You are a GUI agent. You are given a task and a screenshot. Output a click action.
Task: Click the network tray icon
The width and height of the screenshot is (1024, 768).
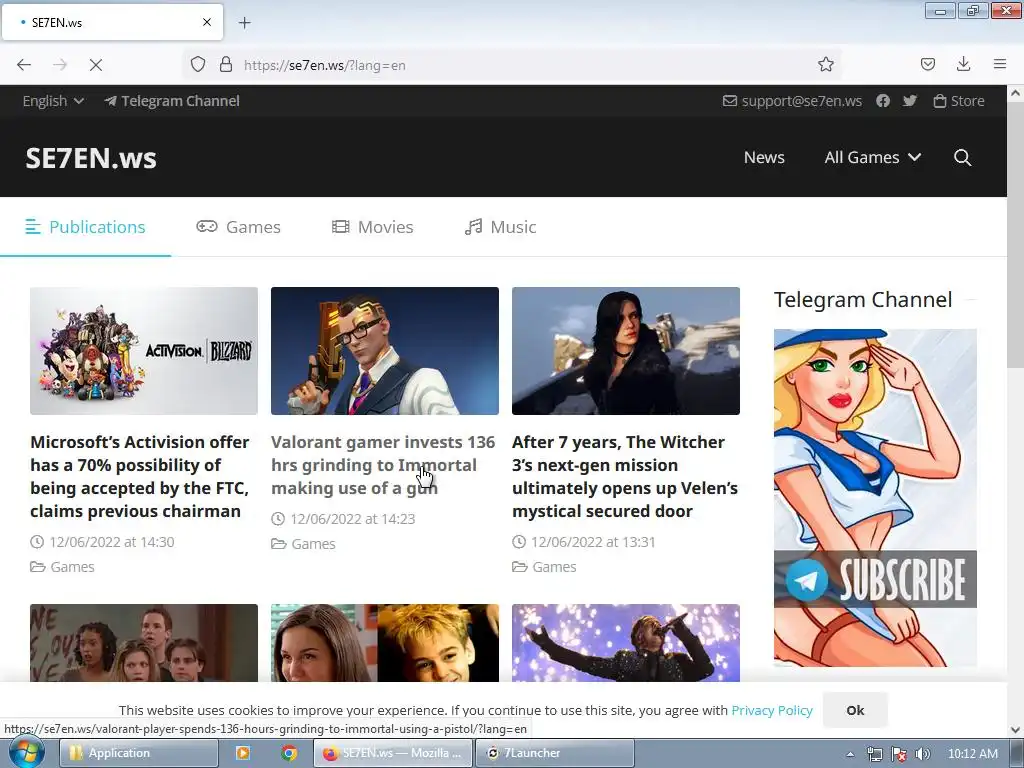[x=874, y=754]
